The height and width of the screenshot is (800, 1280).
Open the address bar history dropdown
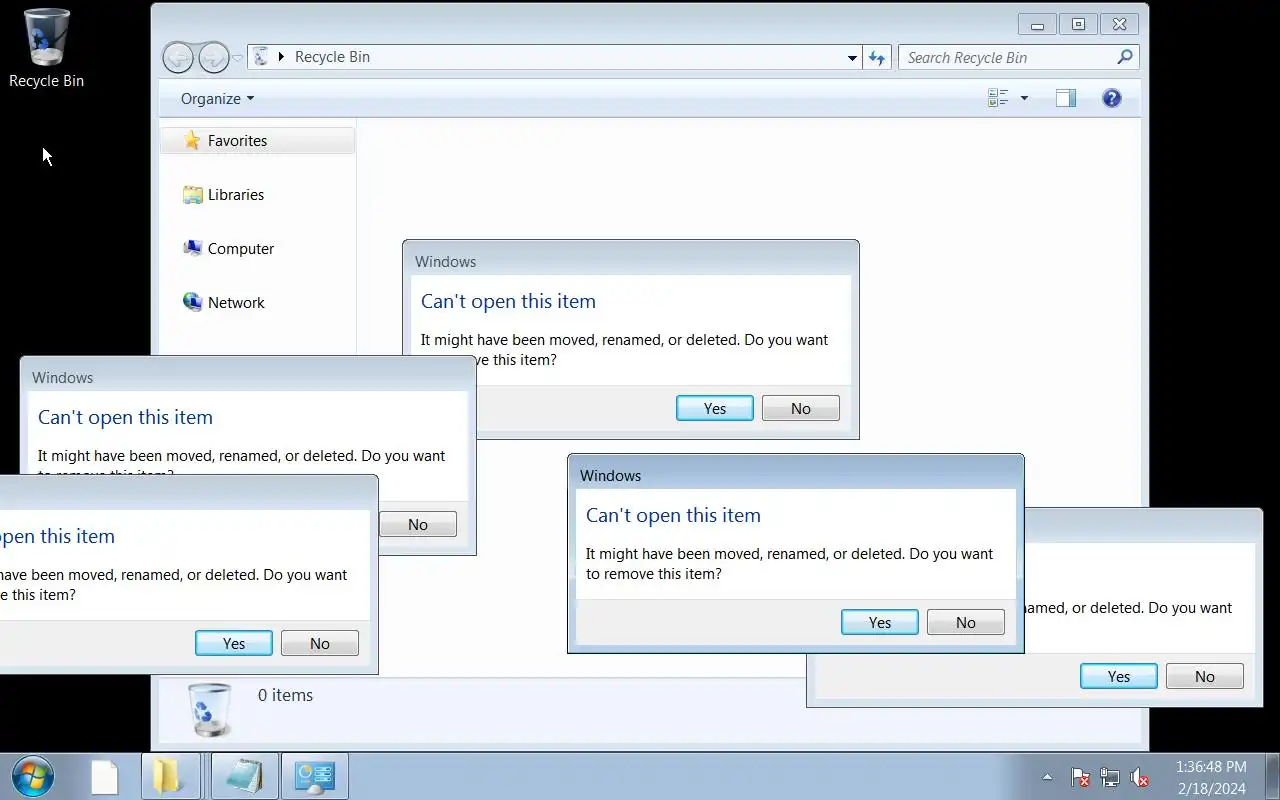pos(852,58)
